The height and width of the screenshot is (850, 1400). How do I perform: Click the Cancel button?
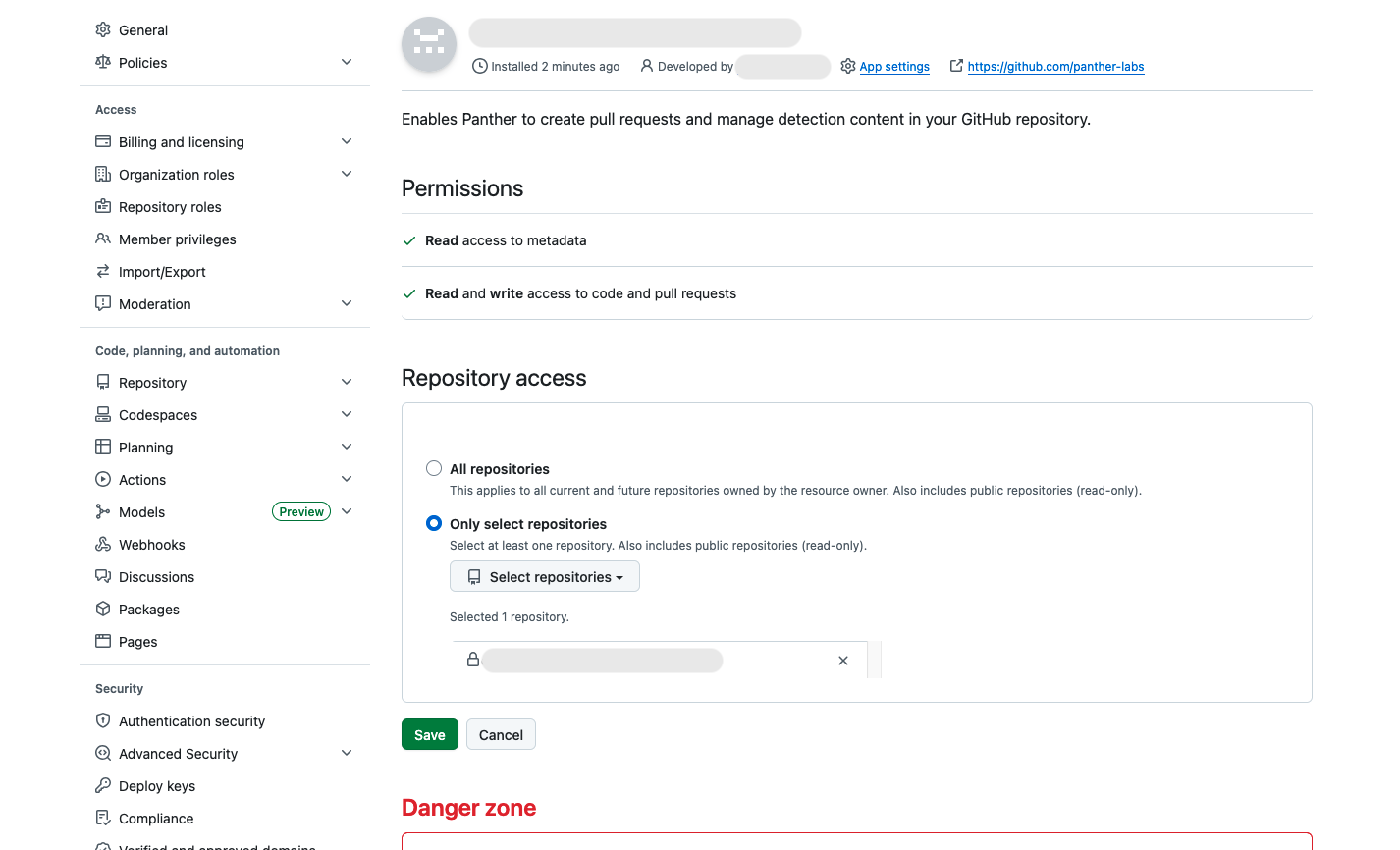click(x=501, y=735)
